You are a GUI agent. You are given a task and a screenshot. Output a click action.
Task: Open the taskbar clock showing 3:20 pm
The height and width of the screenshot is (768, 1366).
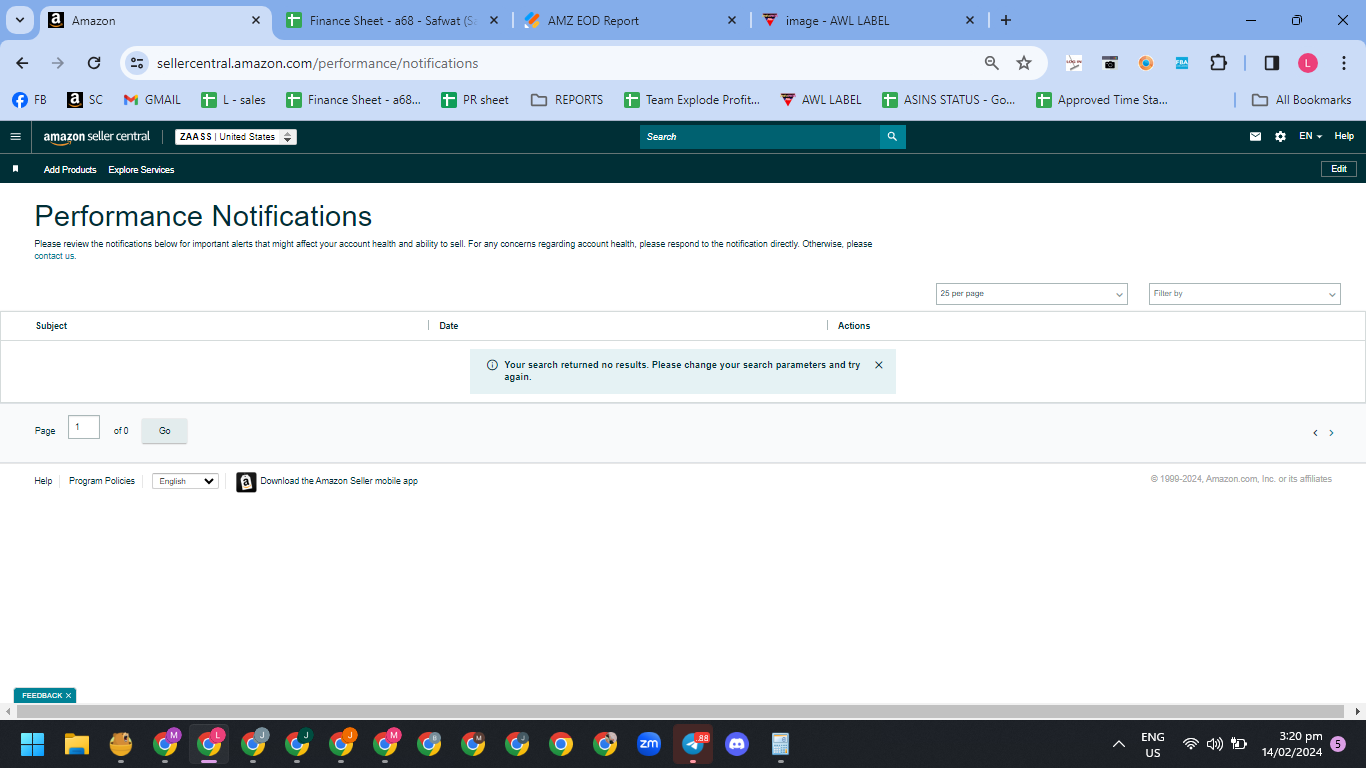tap(1292, 744)
